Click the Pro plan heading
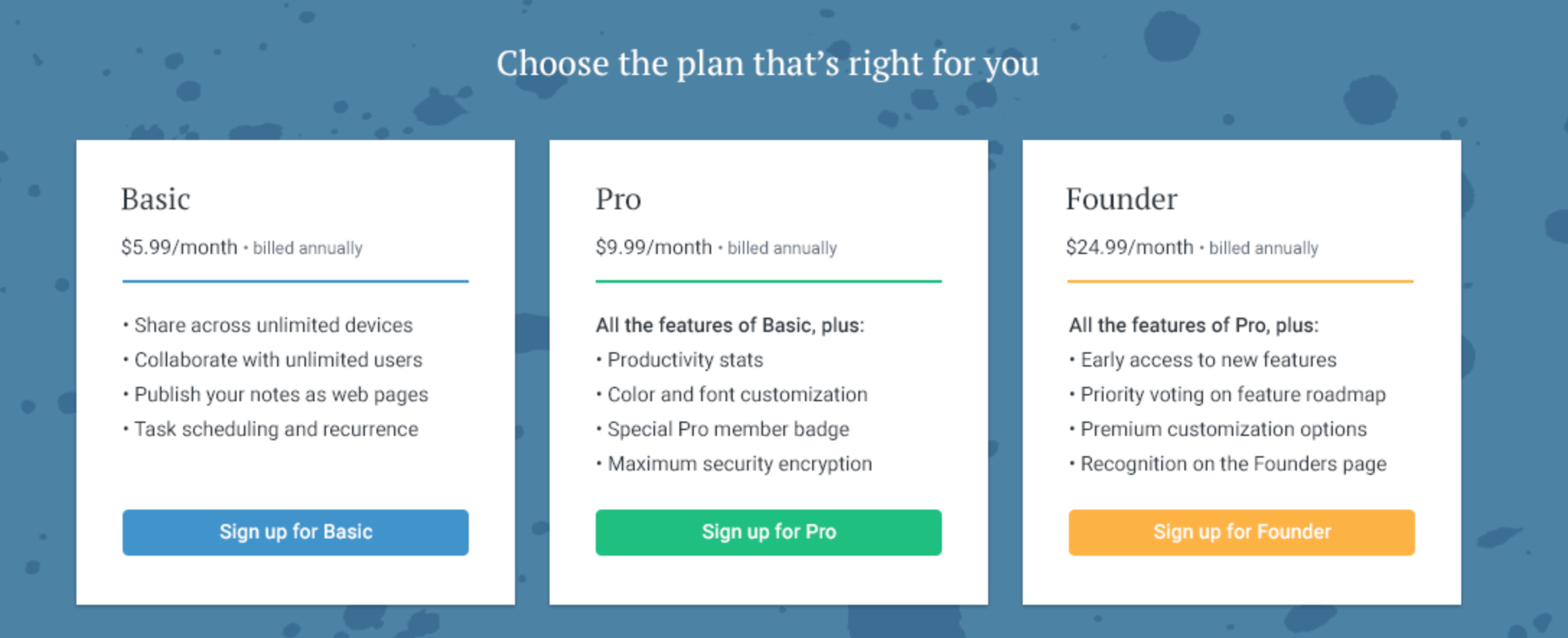 618,199
